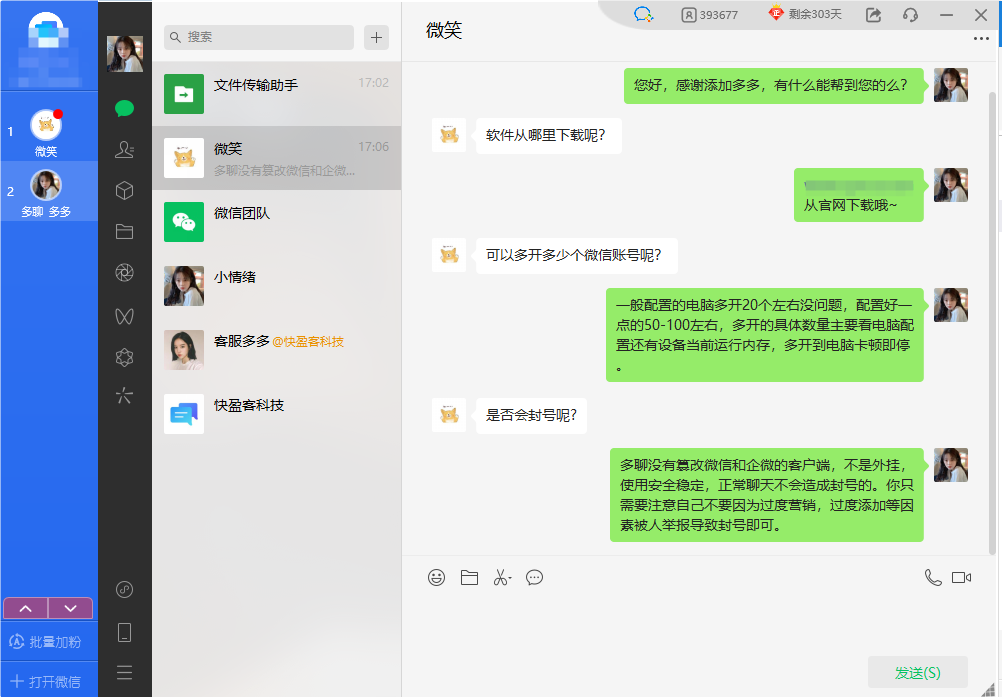Focus the 搜索 search field
1002x697 pixels.
click(259, 38)
